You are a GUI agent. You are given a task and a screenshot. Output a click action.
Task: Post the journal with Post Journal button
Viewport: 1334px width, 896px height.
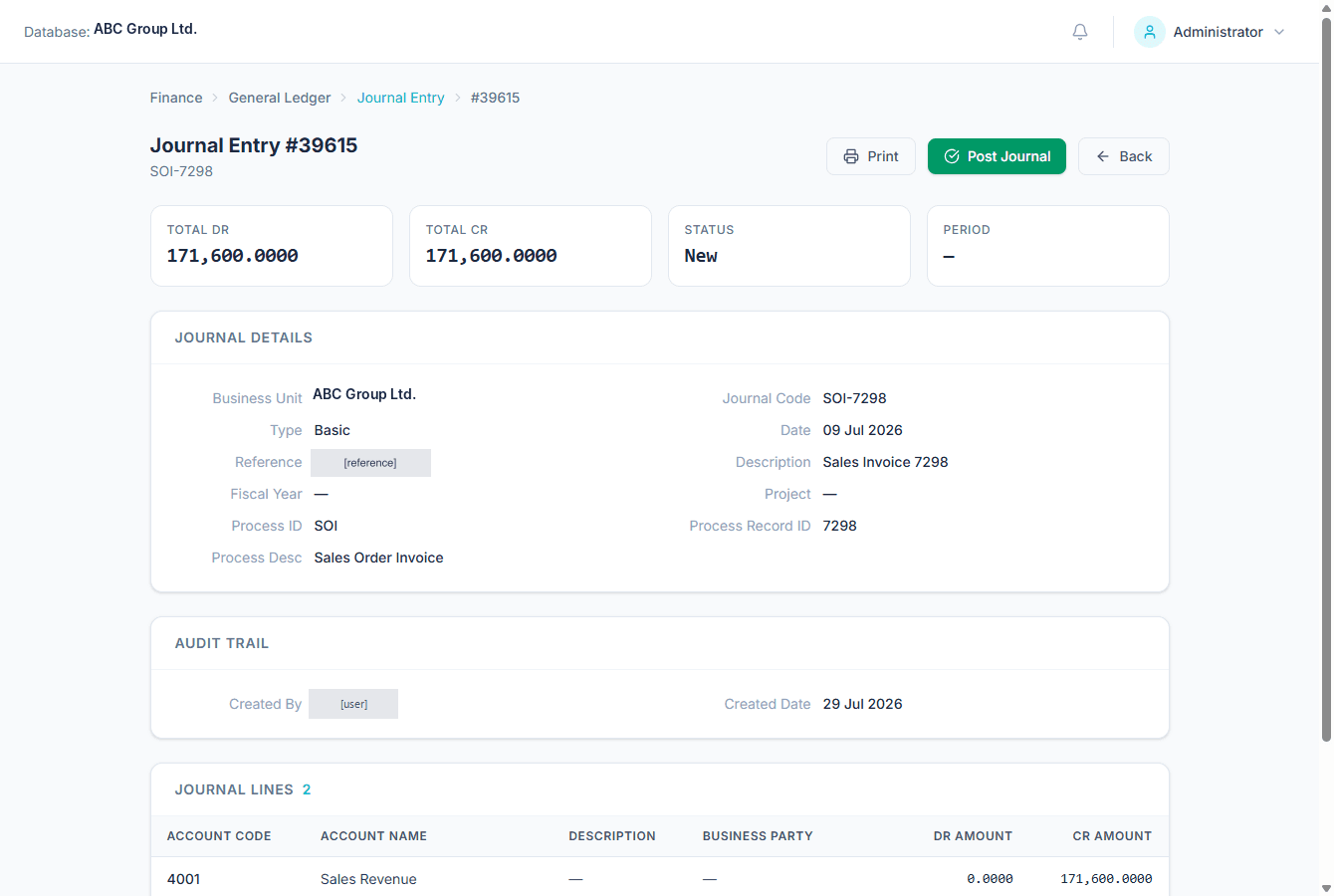pyautogui.click(x=997, y=156)
